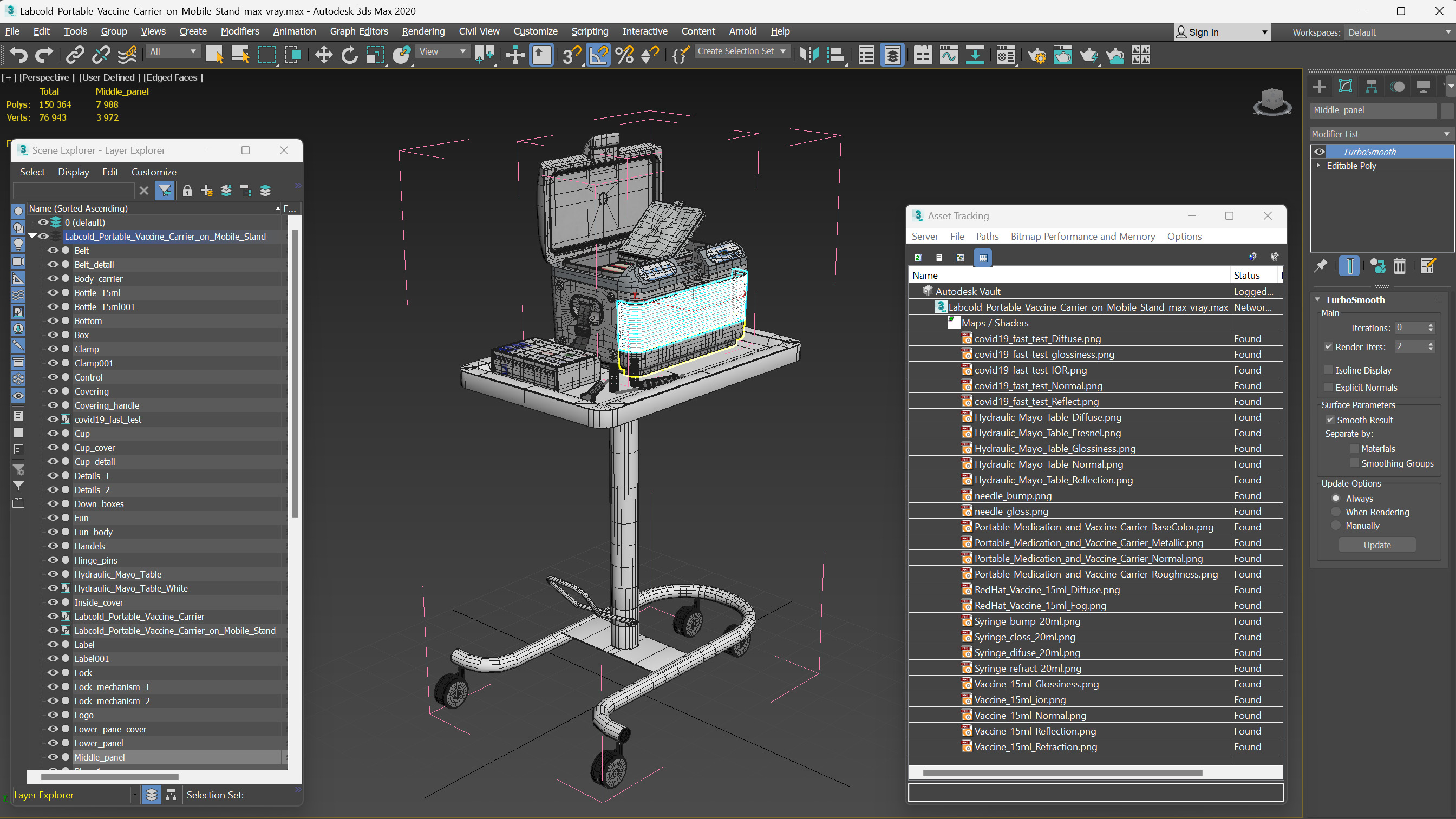This screenshot has height=819, width=1456.
Task: Open the Workspaces Default dropdown
Action: coord(1400,33)
